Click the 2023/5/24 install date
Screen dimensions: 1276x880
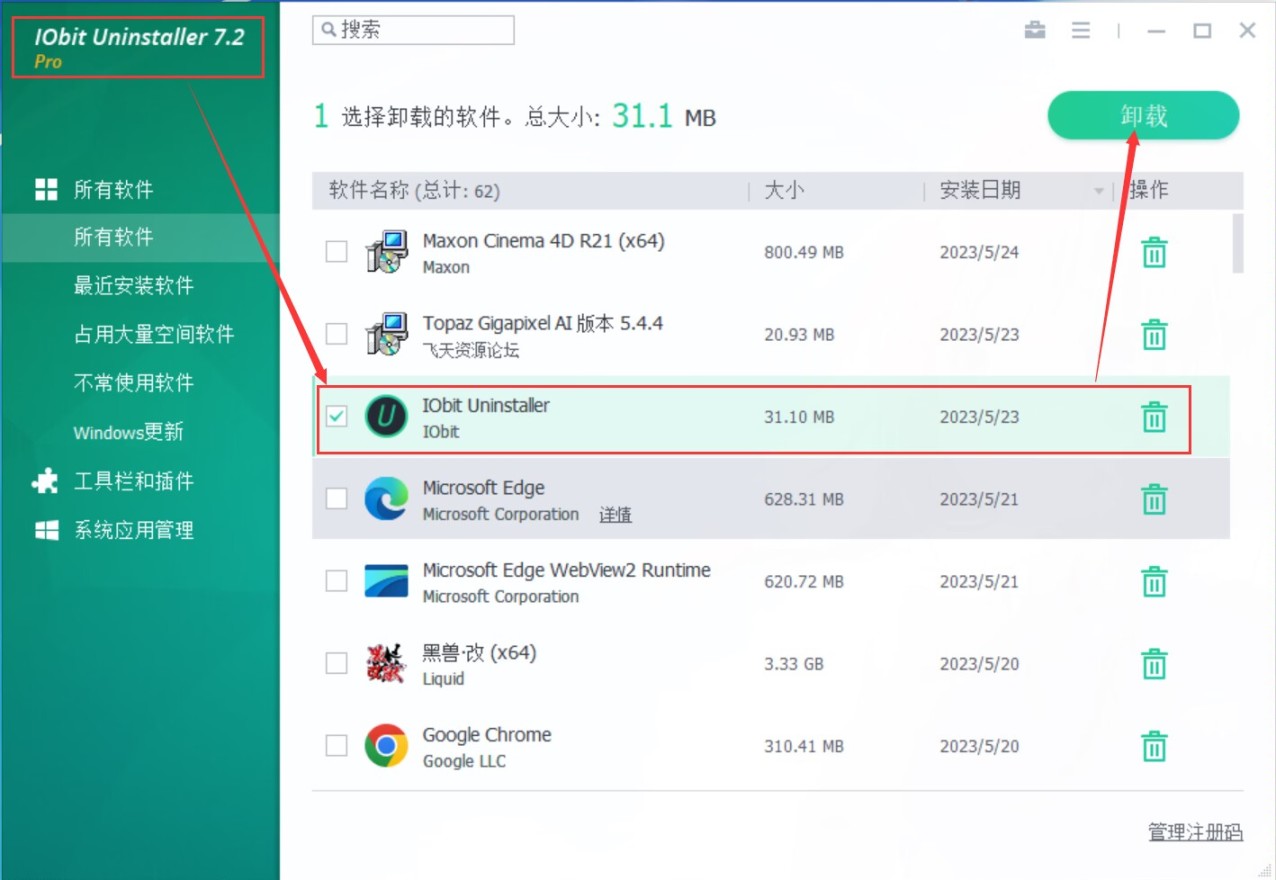[979, 253]
